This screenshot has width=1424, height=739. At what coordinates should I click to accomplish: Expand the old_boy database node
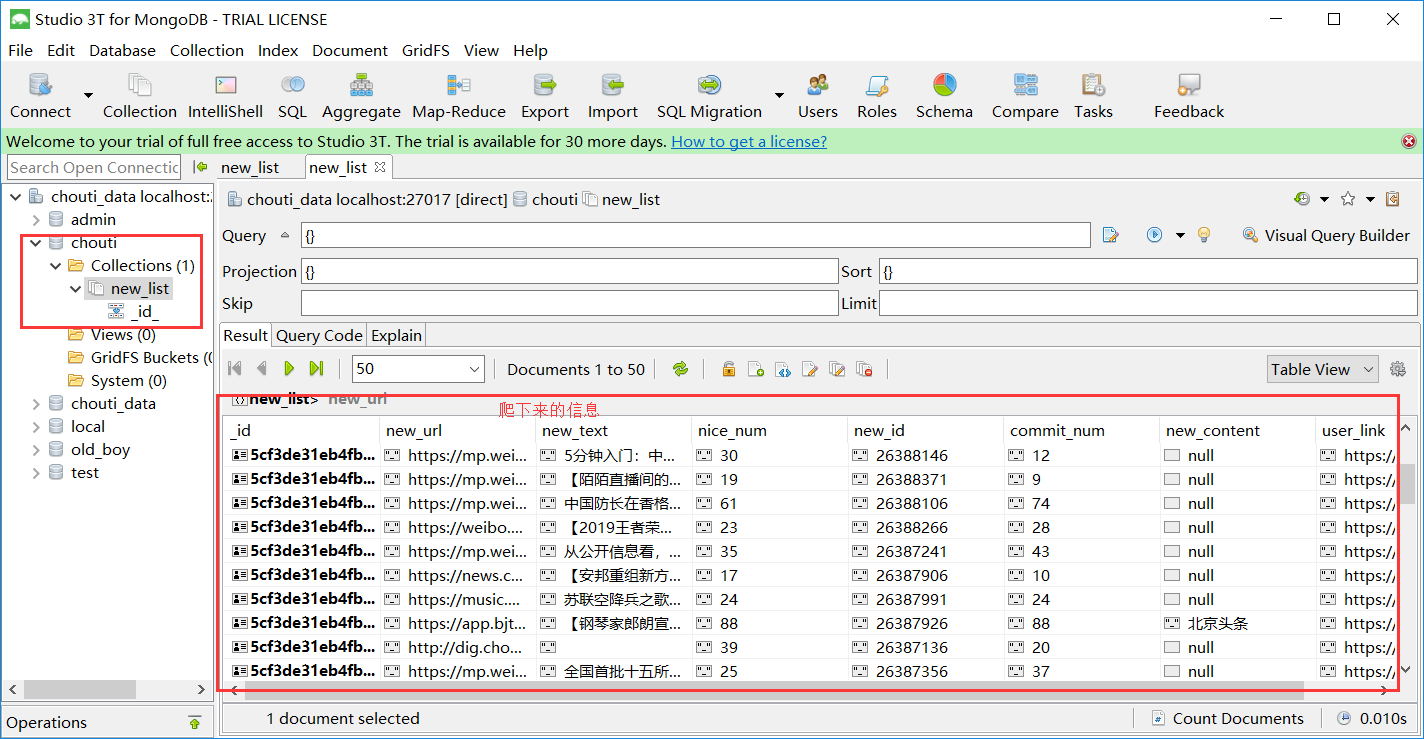[36, 450]
